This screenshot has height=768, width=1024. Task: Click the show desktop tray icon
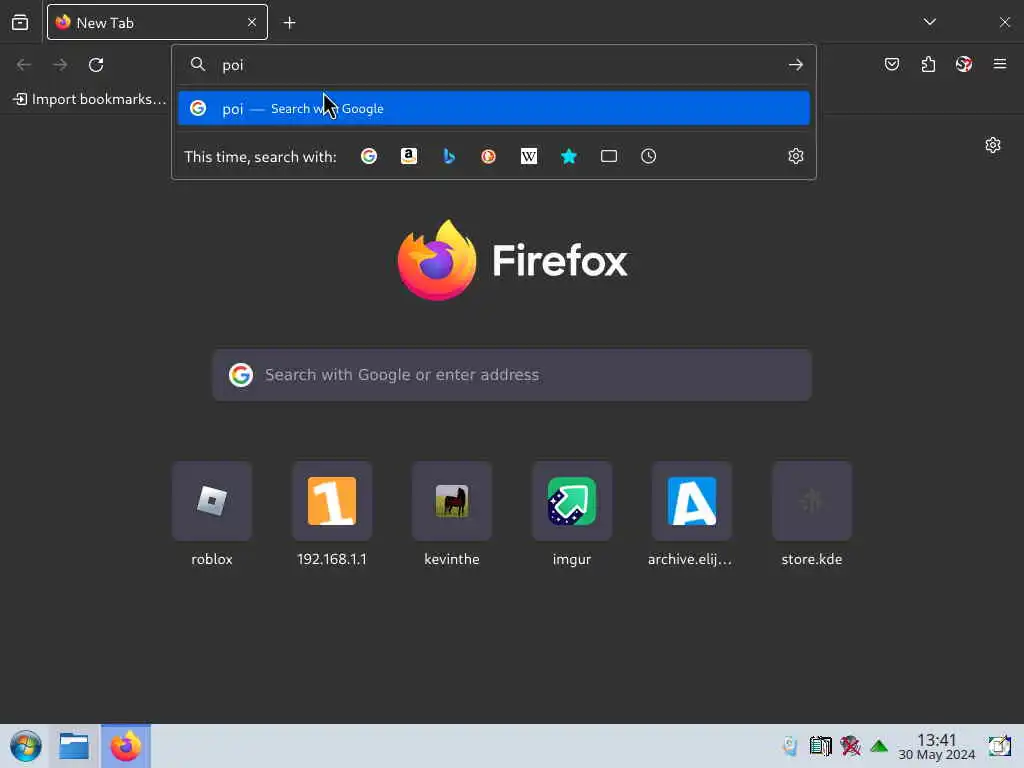point(1000,746)
